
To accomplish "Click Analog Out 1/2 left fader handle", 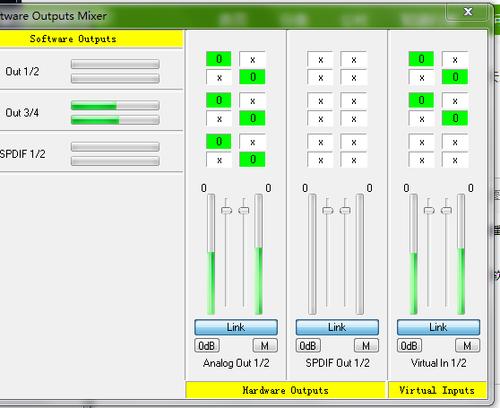I will tap(227, 210).
